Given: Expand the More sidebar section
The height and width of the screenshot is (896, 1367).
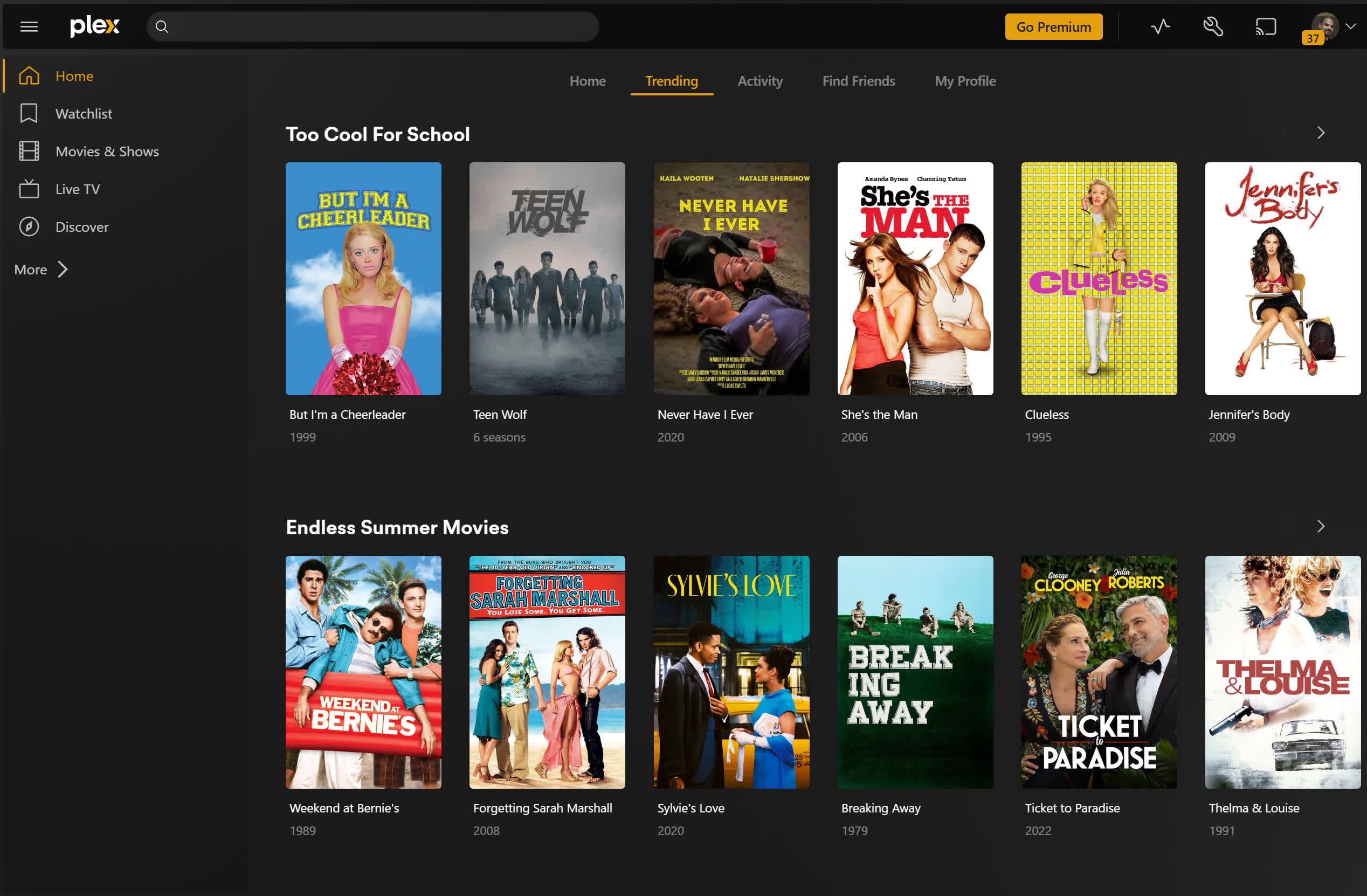Looking at the screenshot, I should (42, 270).
